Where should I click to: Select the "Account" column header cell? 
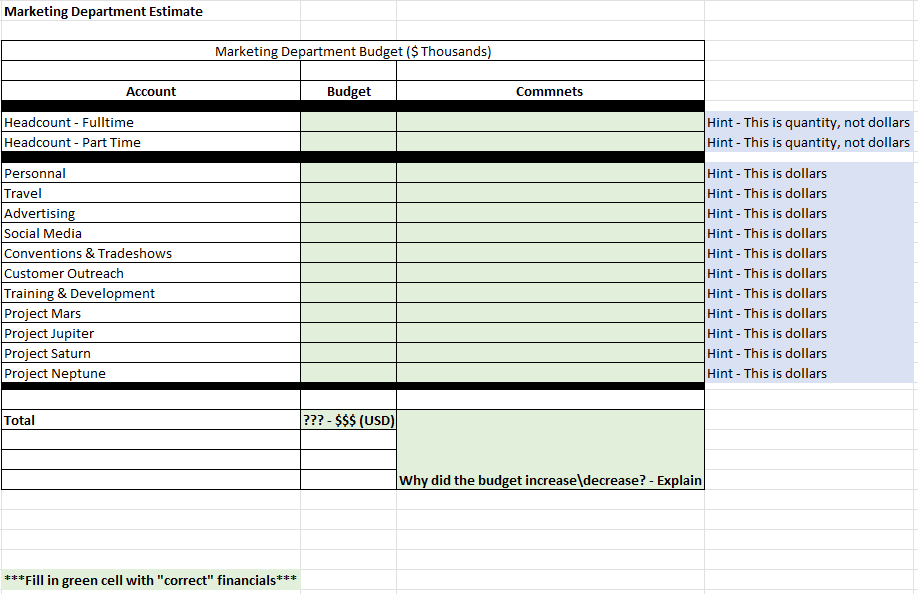151,91
